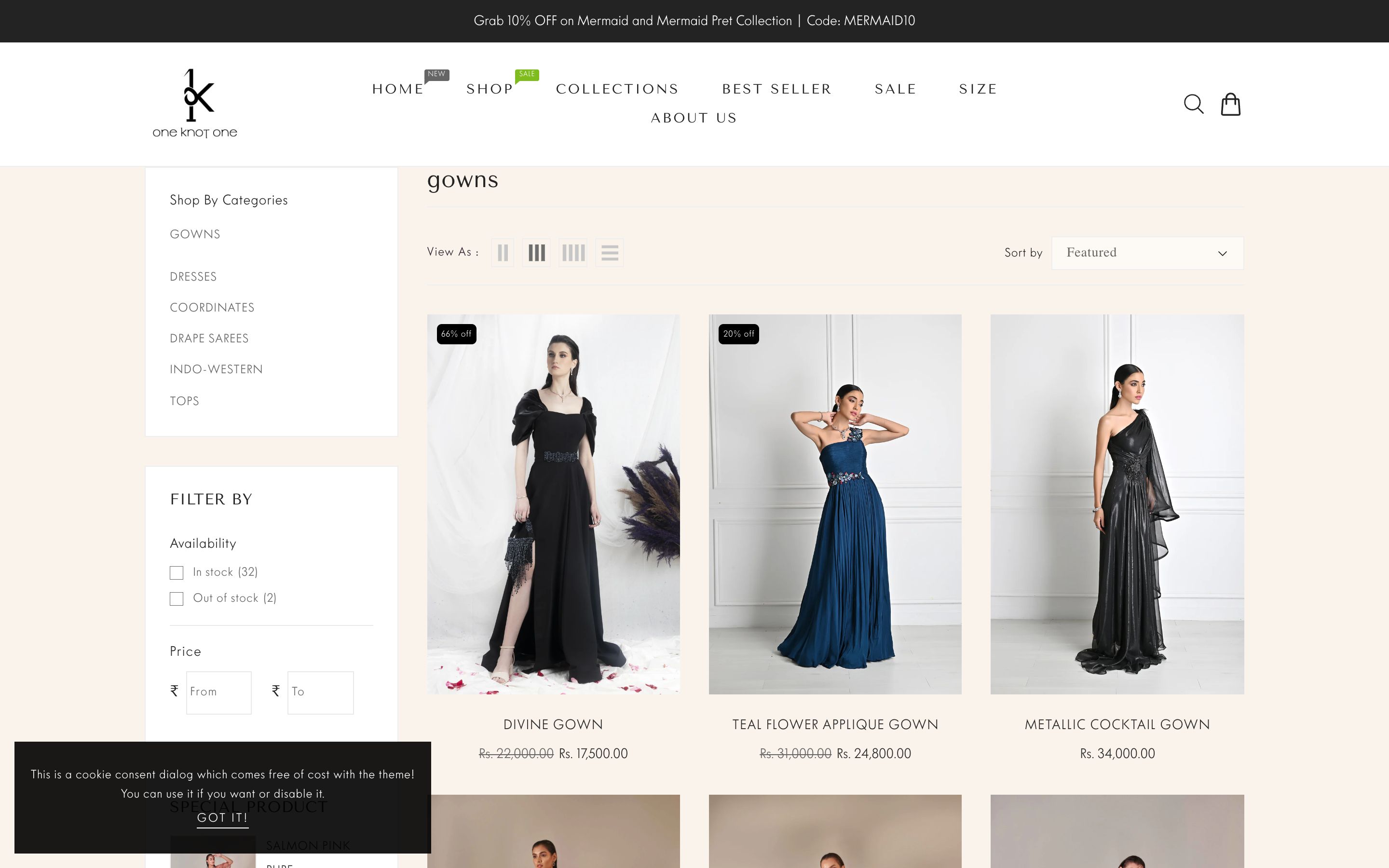This screenshot has width=1389, height=868.
Task: Click the Price From input field
Action: coord(218,692)
